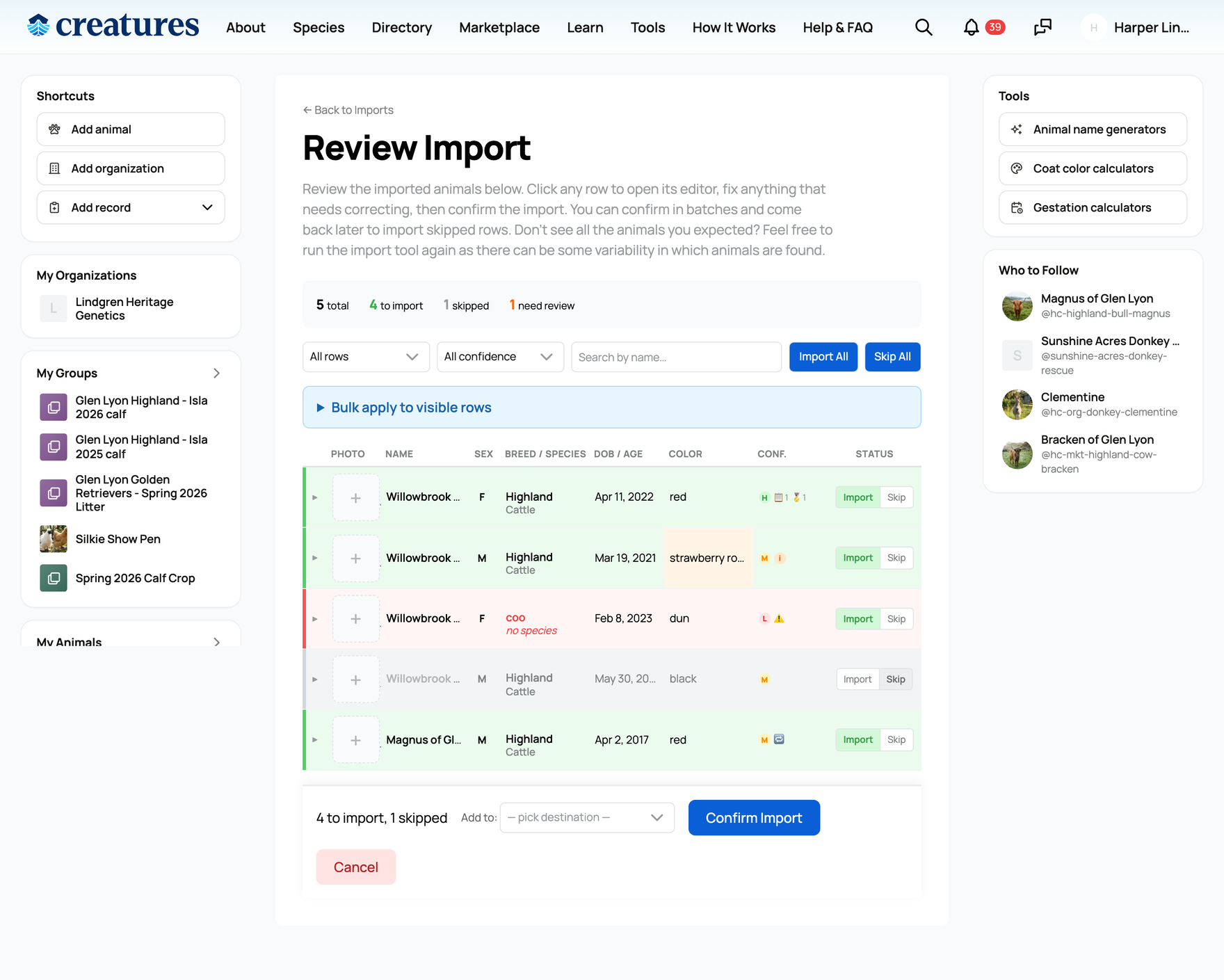The width and height of the screenshot is (1224, 980).
Task: Set black May 30 row to Import
Action: pyautogui.click(x=857, y=680)
